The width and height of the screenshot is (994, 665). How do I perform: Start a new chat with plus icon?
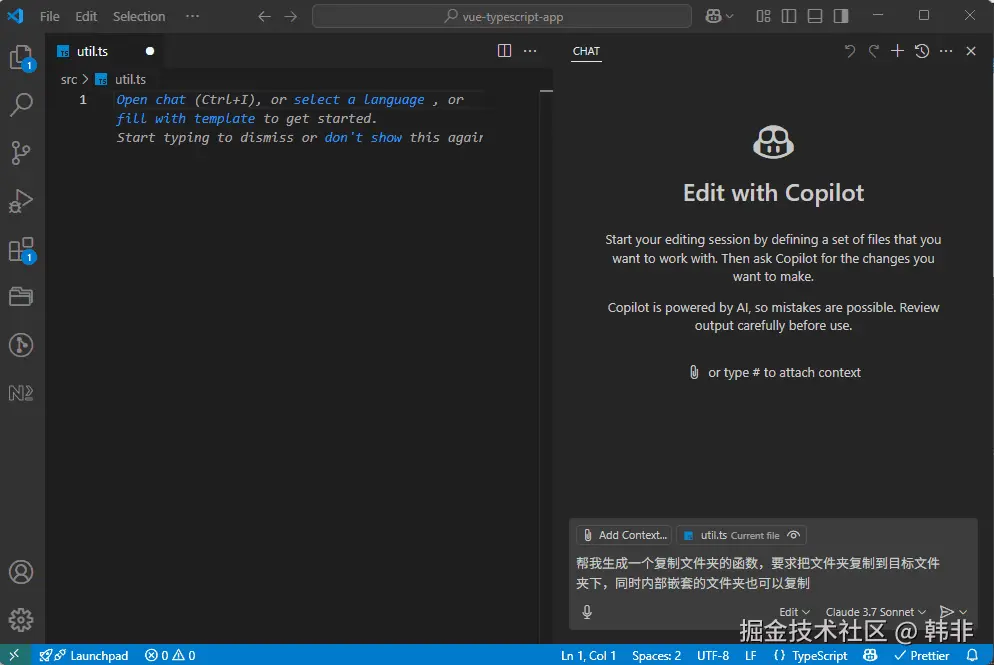click(897, 51)
